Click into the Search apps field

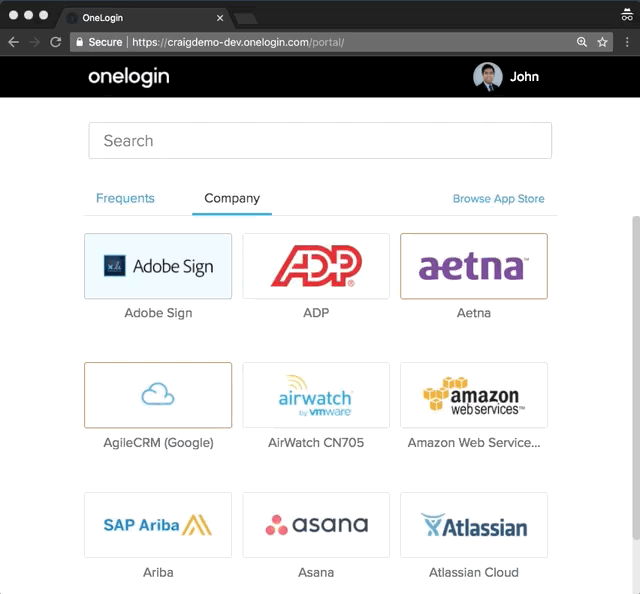click(x=320, y=140)
